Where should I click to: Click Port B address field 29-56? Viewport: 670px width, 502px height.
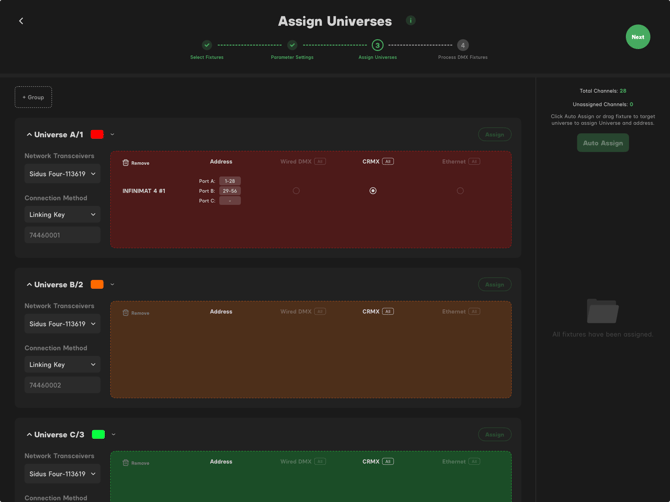(230, 191)
